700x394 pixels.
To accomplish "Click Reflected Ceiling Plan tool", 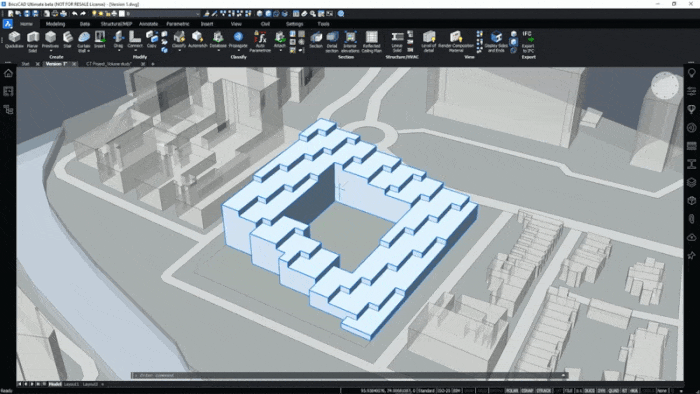I will click(371, 41).
